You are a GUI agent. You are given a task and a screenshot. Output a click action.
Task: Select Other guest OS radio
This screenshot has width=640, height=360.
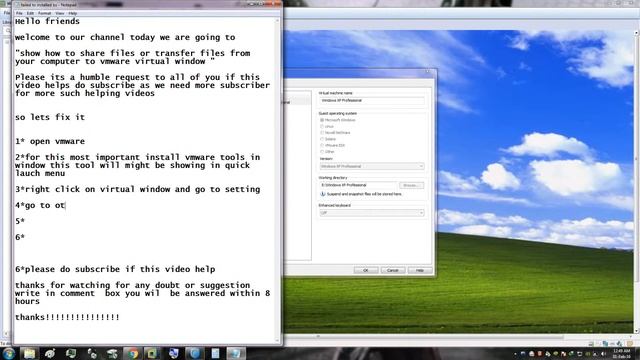click(x=322, y=151)
